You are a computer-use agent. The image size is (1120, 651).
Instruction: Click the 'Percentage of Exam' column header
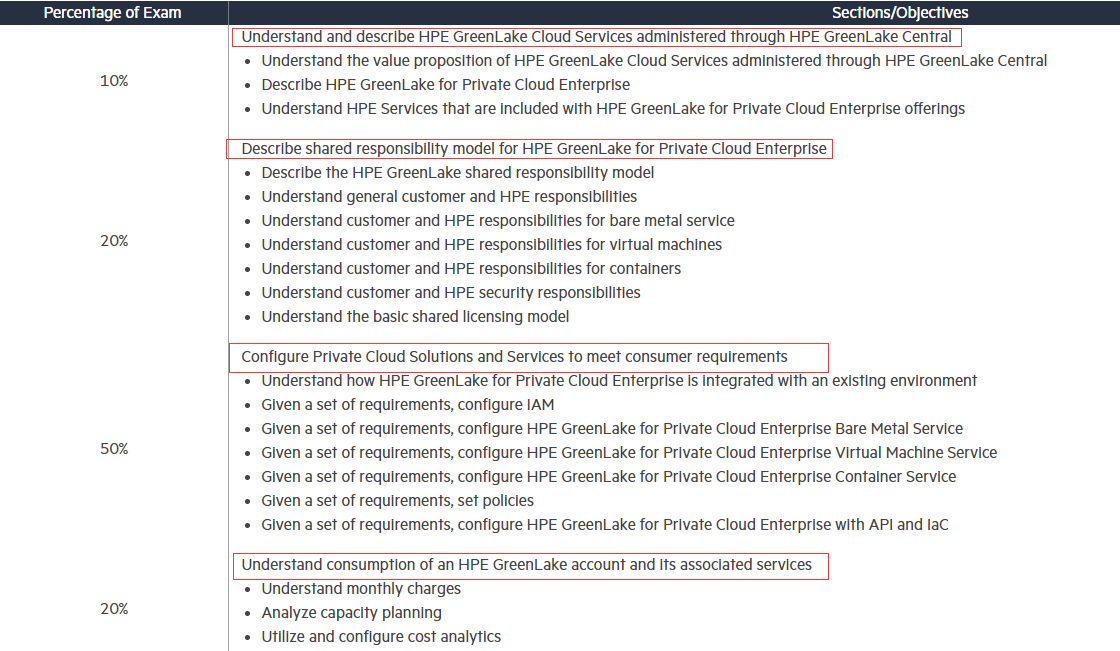(112, 13)
